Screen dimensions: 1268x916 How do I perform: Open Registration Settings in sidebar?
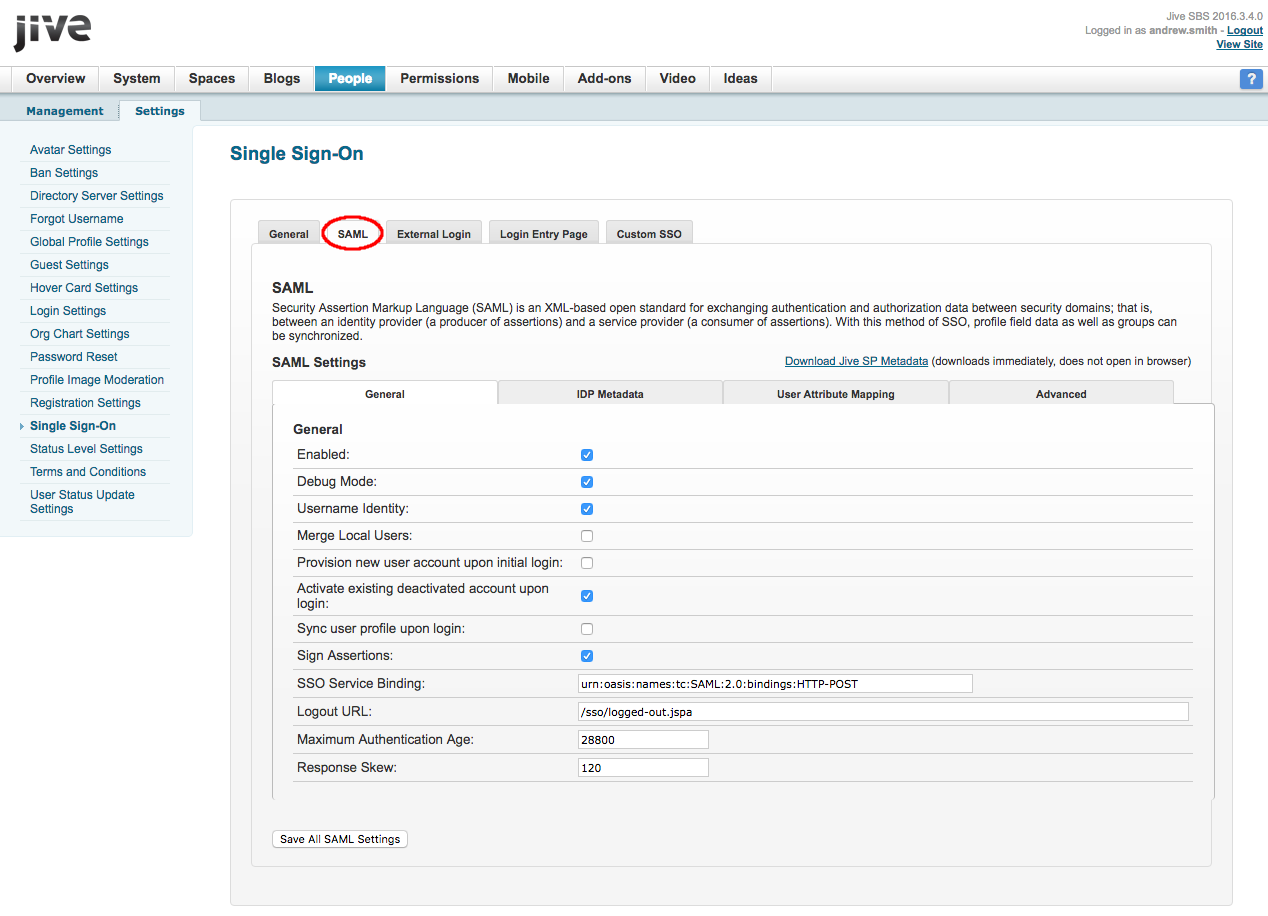85,403
